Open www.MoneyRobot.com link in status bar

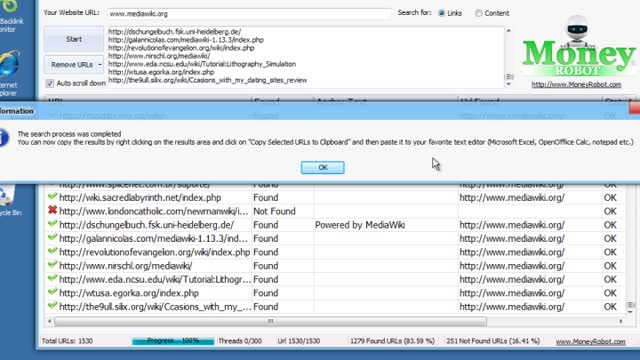(590, 341)
